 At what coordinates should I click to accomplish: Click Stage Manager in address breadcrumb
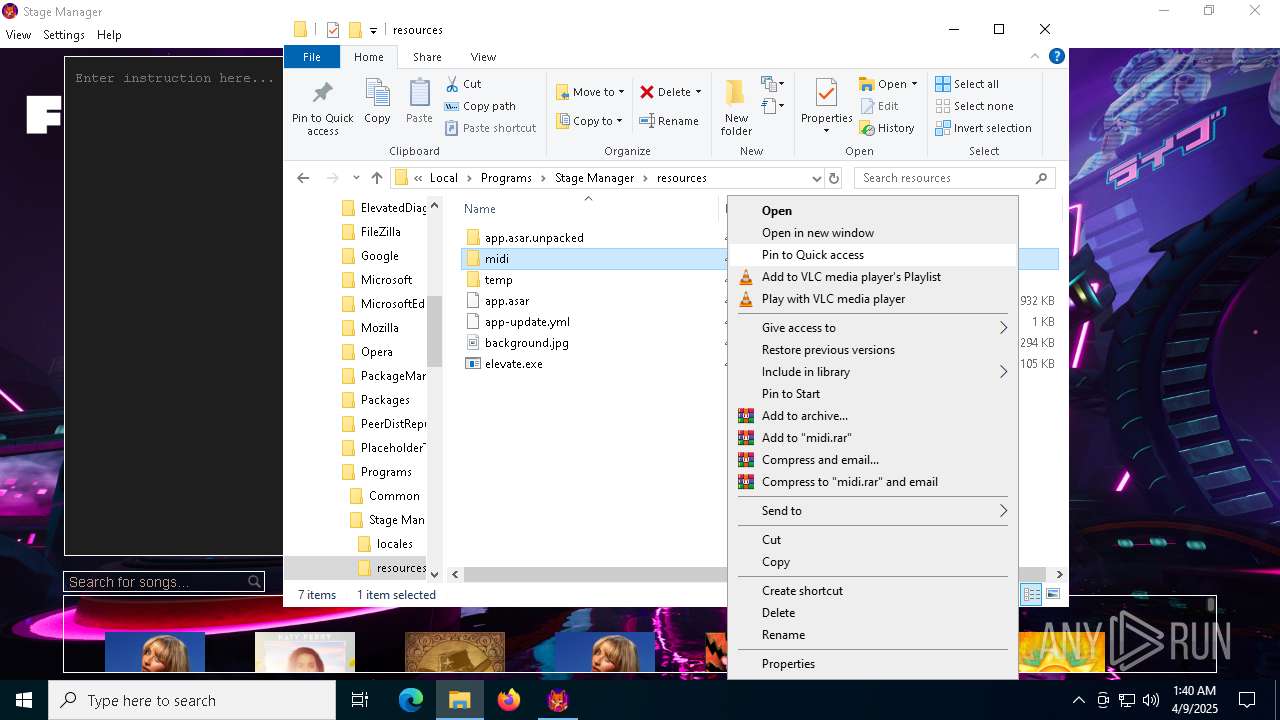pos(594,178)
